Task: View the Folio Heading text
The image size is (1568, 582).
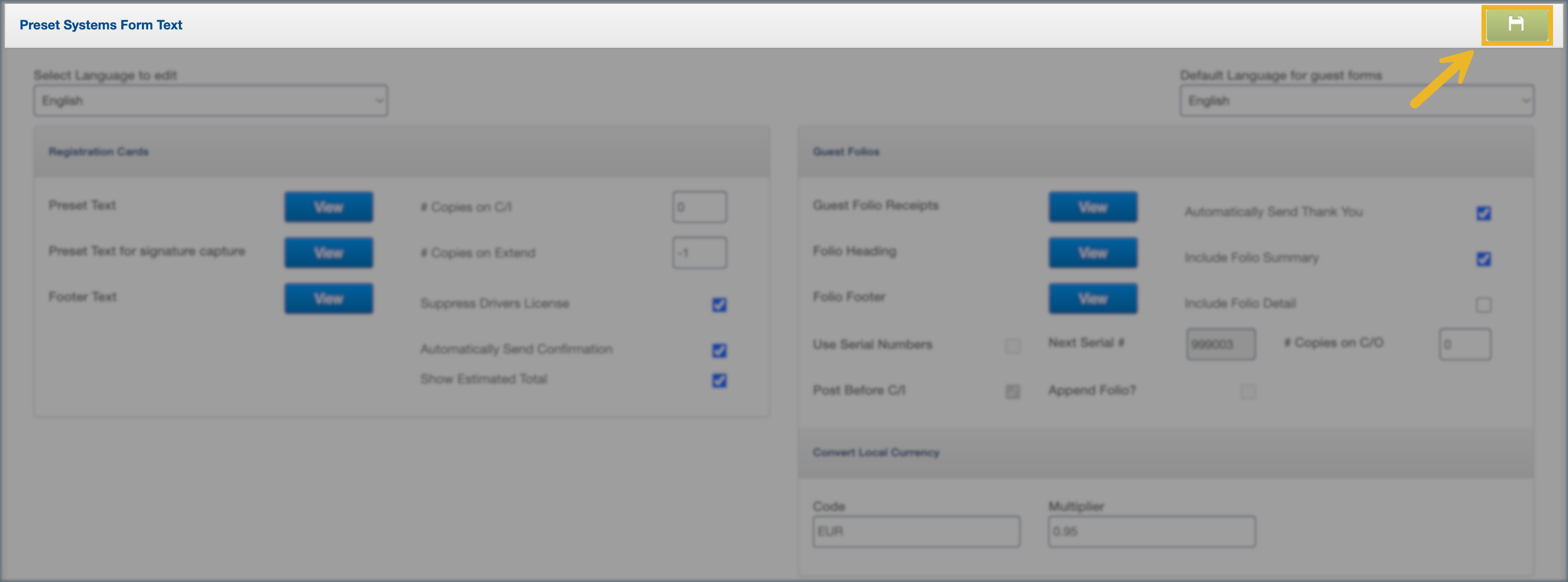Action: pos(1092,253)
